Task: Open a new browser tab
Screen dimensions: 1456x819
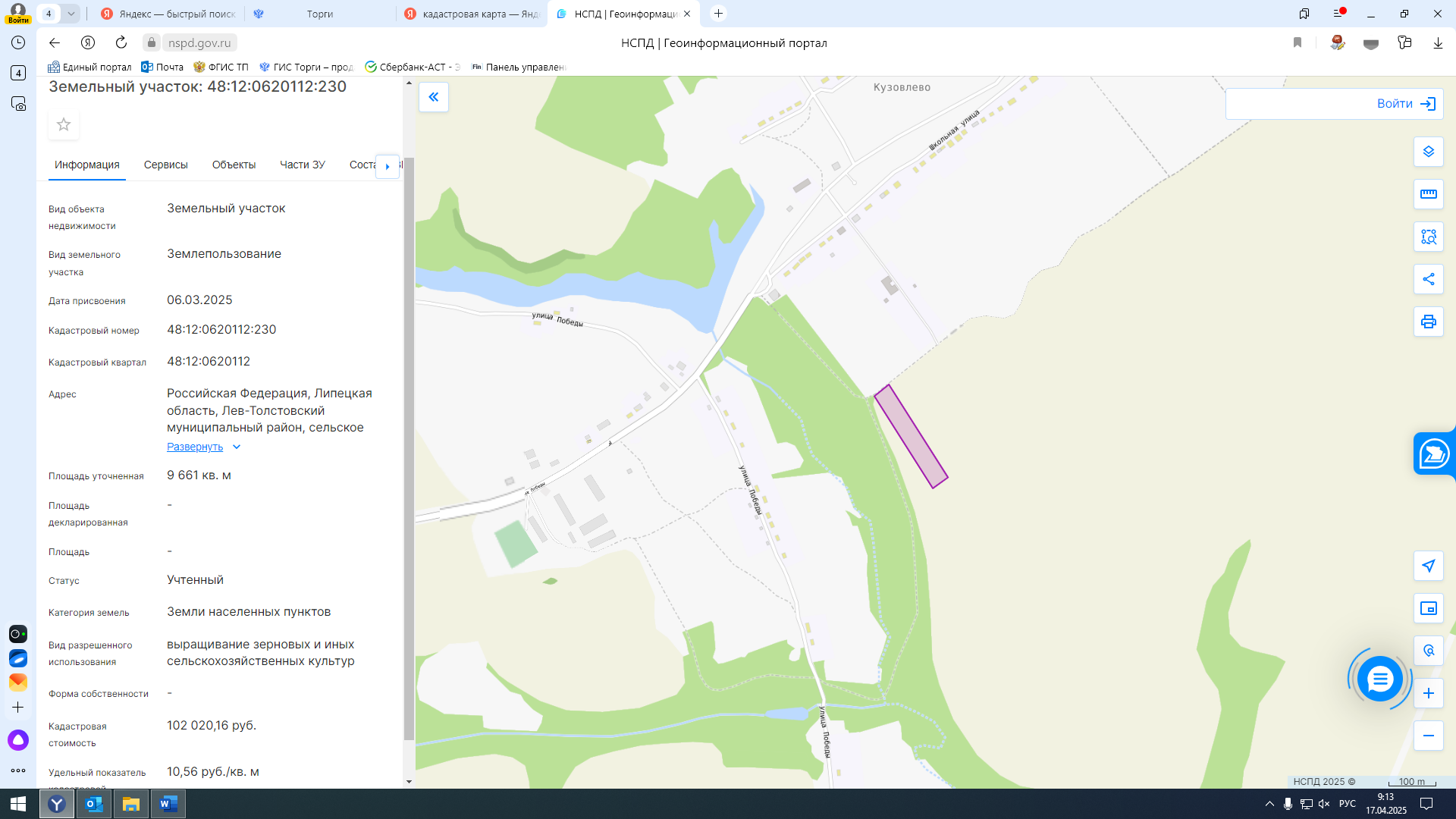Action: point(718,14)
